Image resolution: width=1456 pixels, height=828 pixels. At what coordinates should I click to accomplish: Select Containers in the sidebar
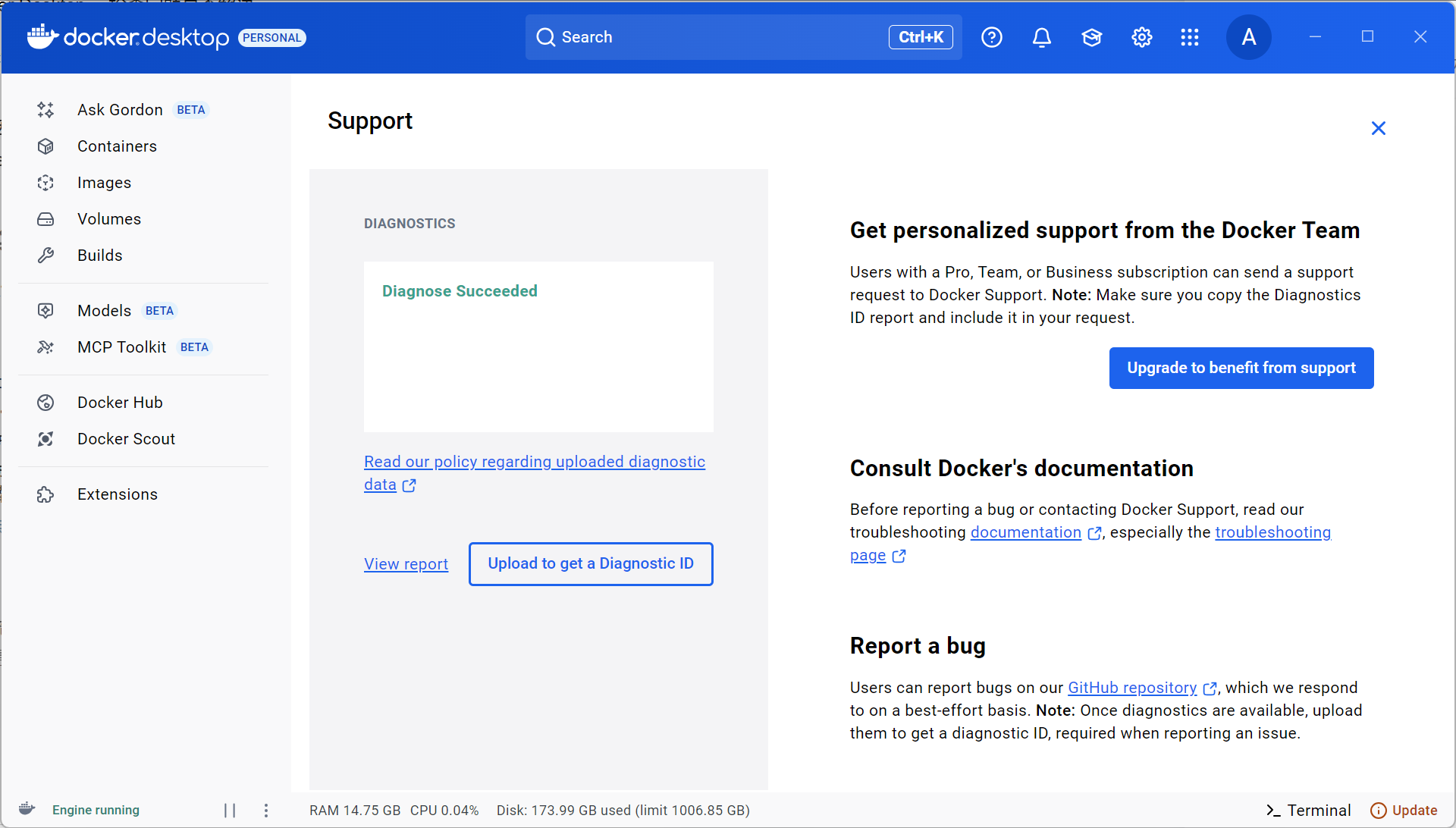(117, 146)
